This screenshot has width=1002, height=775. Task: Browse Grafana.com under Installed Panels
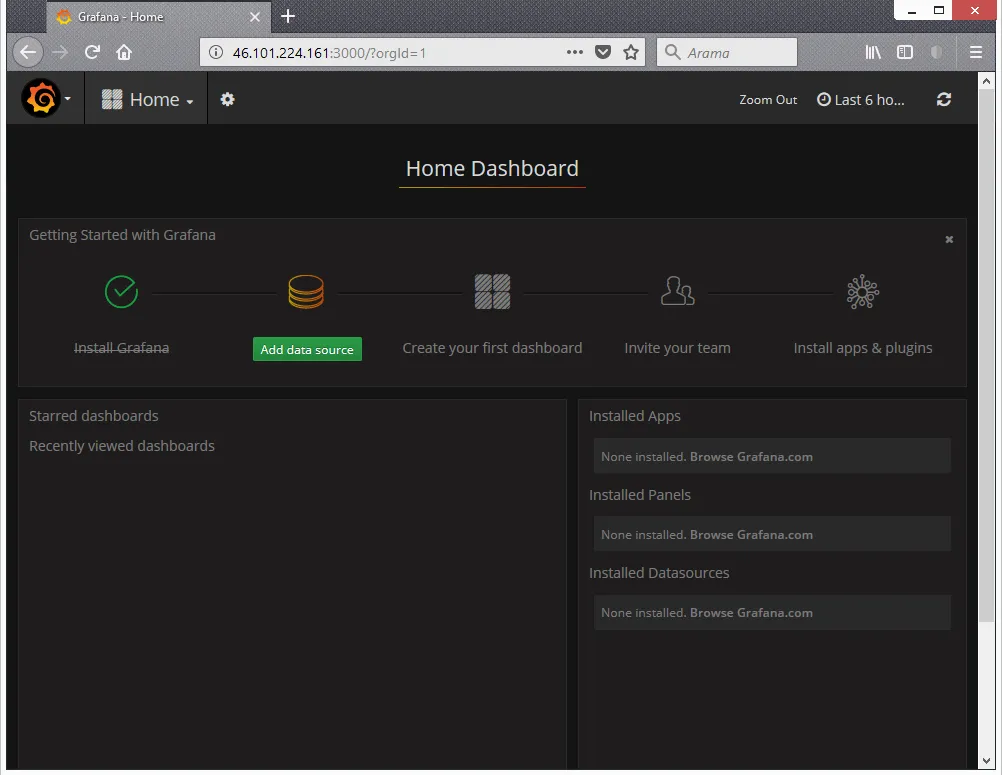click(751, 535)
